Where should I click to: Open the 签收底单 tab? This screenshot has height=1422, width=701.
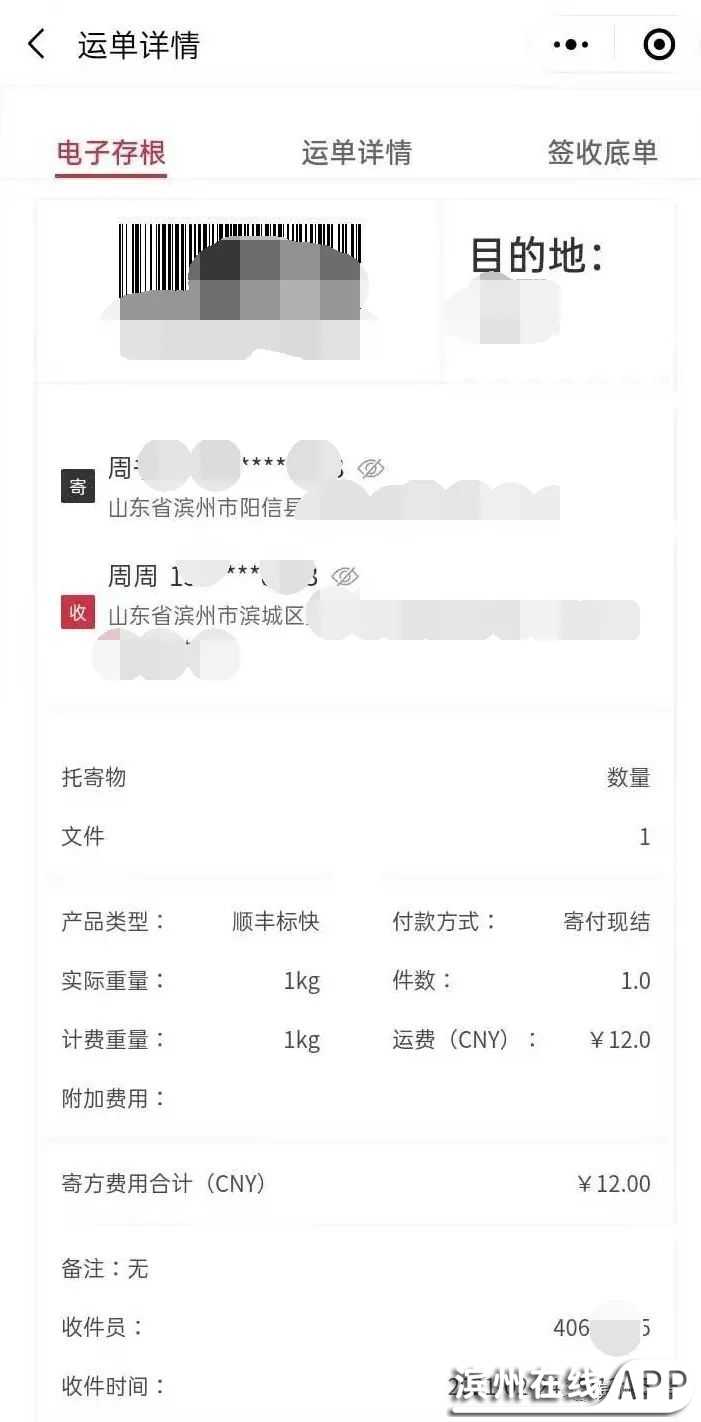pos(602,153)
